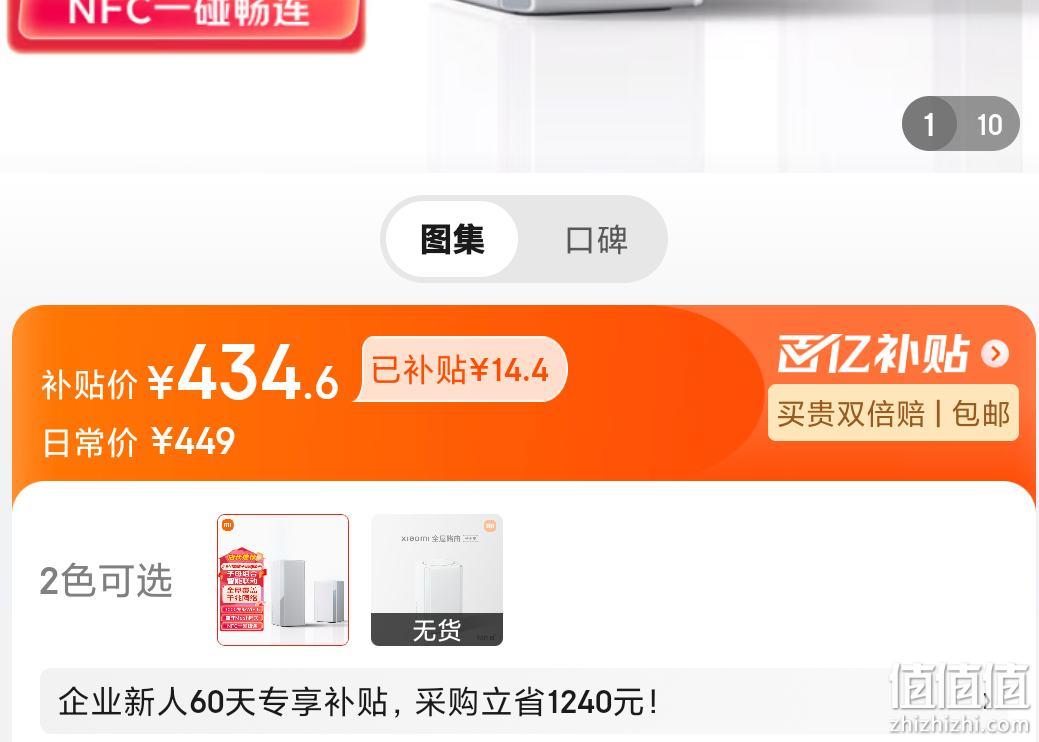Tap the red promo sticker on first thumbnail
The height and width of the screenshot is (742, 1039).
point(242,589)
